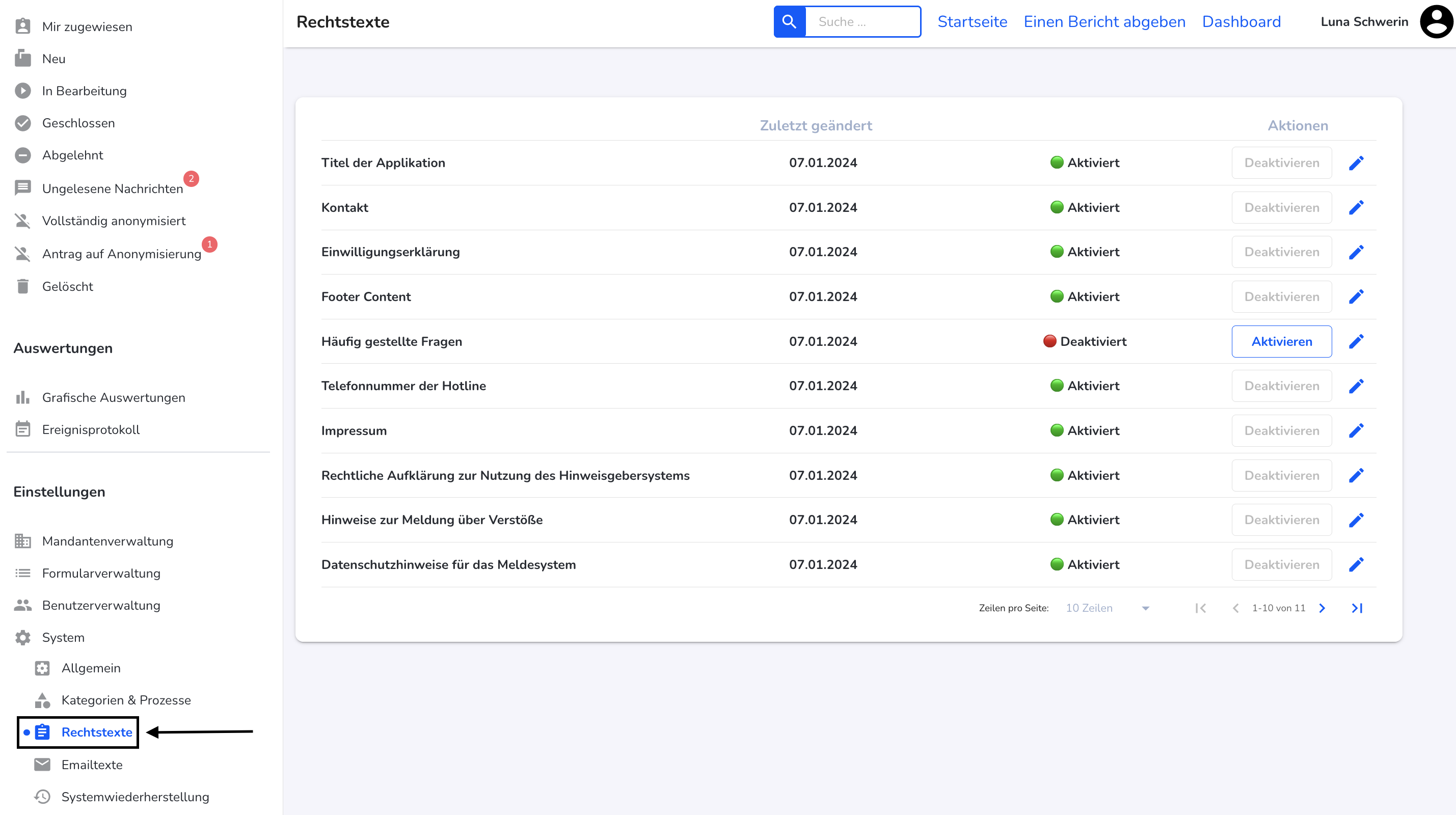
Task: Activate Häufig gestellte Fragen with Aktivieren
Action: point(1281,341)
